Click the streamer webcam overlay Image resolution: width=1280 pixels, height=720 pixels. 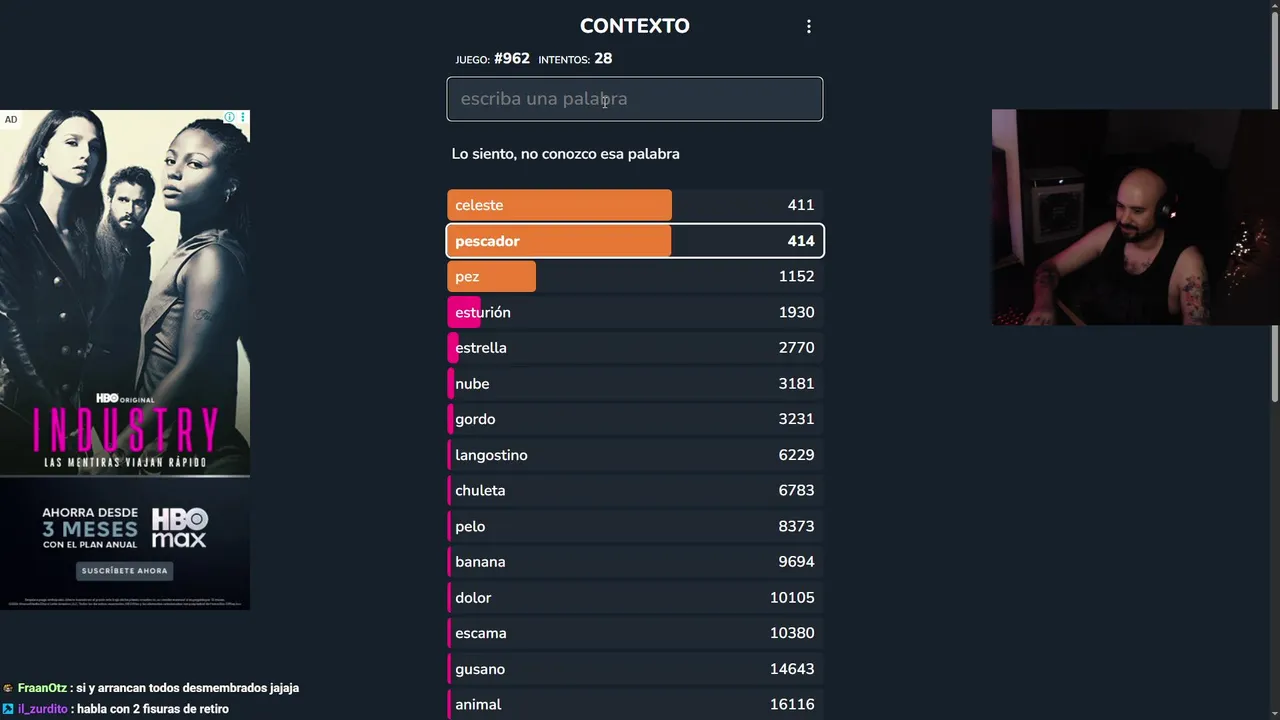[x=1135, y=217]
